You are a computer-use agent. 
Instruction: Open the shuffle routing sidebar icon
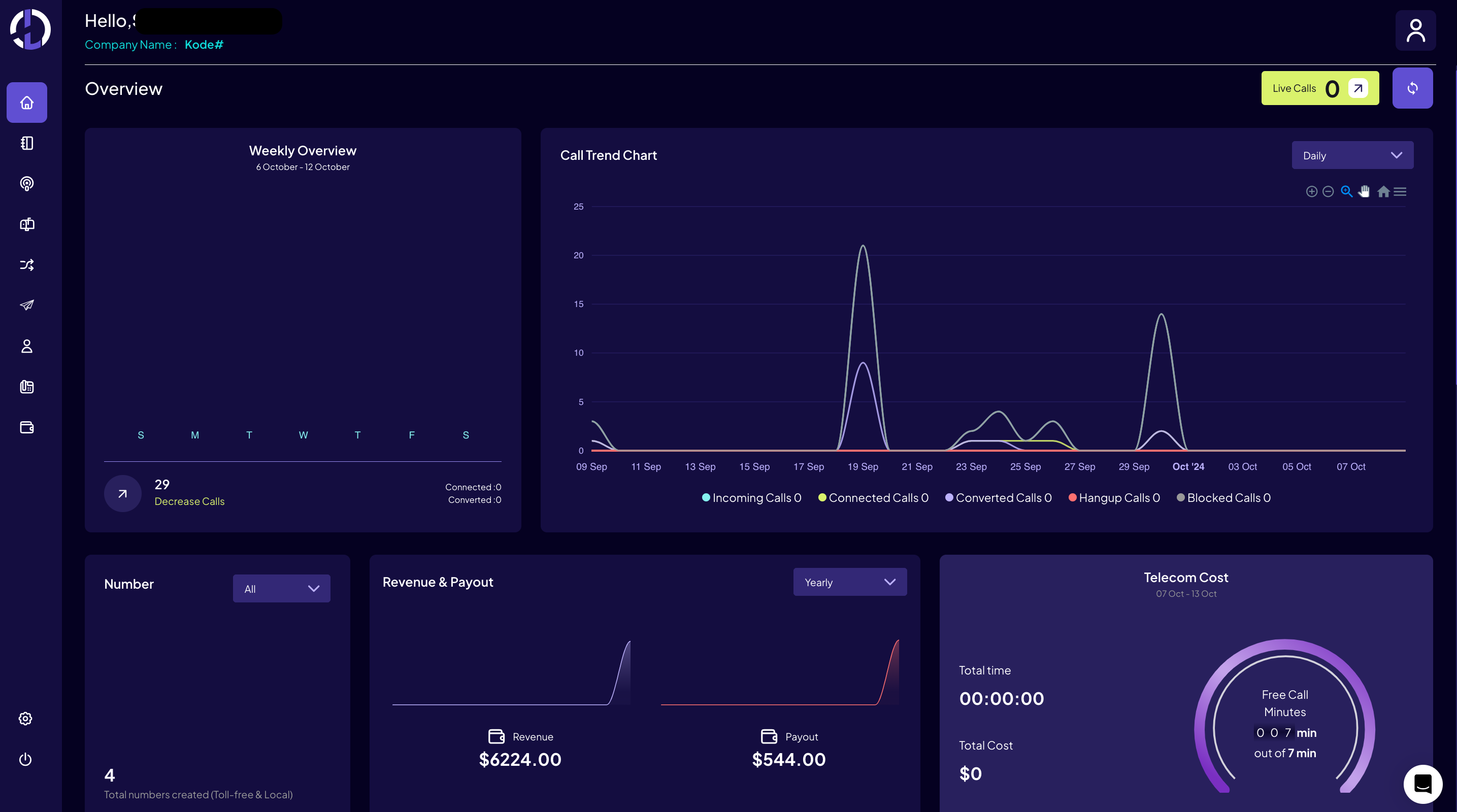(x=26, y=264)
